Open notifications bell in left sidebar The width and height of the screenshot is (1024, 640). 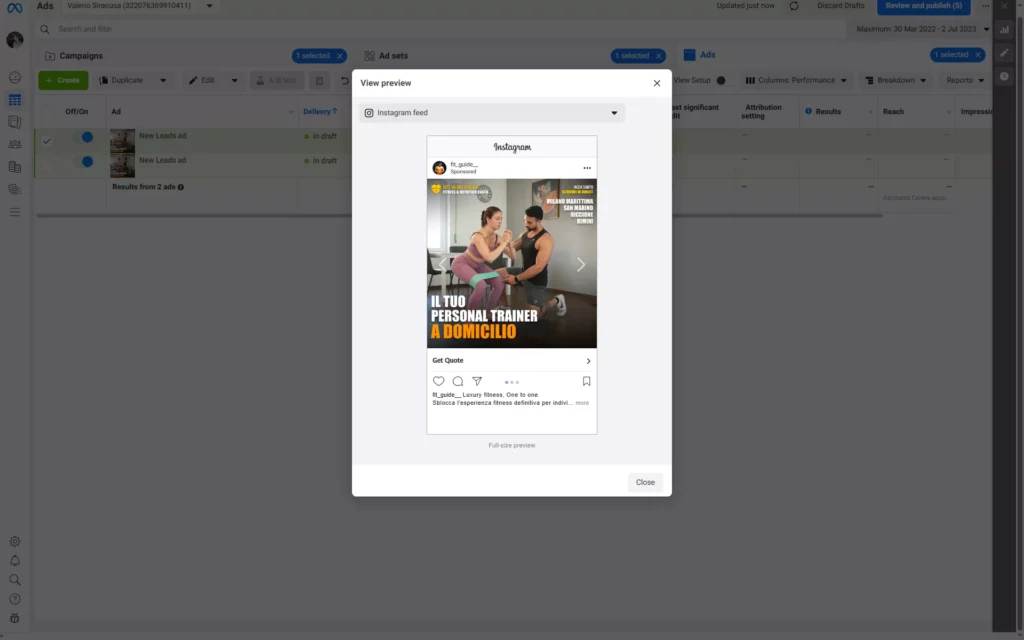click(x=14, y=560)
